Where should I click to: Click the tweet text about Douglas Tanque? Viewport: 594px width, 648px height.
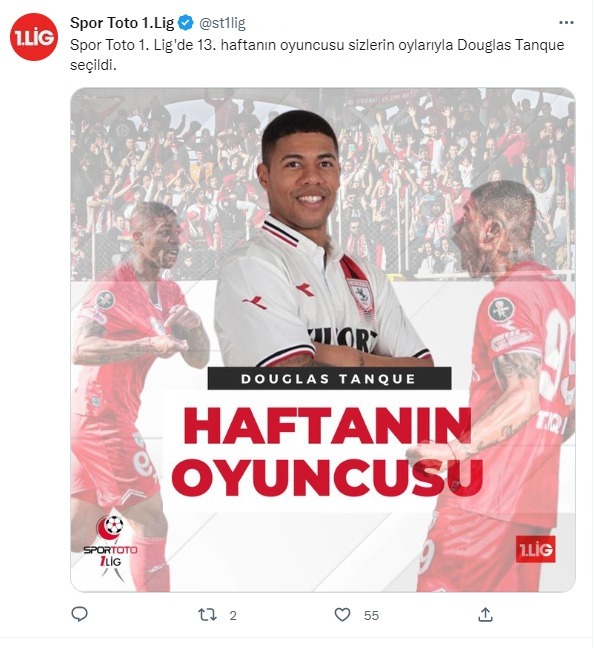[x=317, y=55]
